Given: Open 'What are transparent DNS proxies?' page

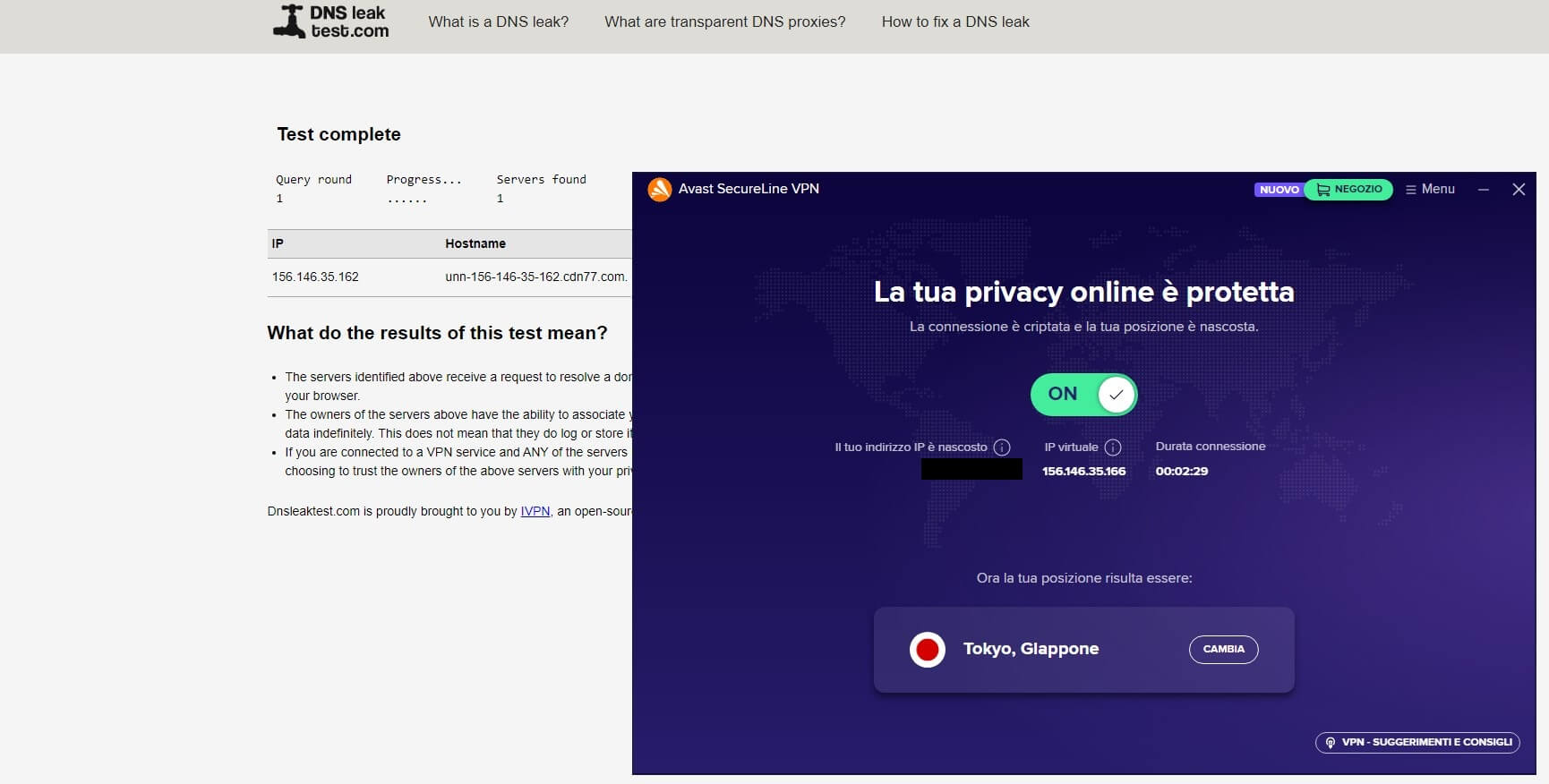Looking at the screenshot, I should [x=725, y=21].
